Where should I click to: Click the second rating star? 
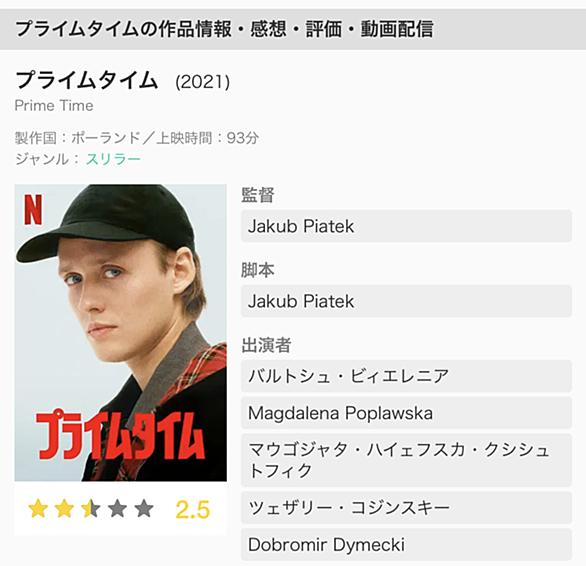coord(64,509)
